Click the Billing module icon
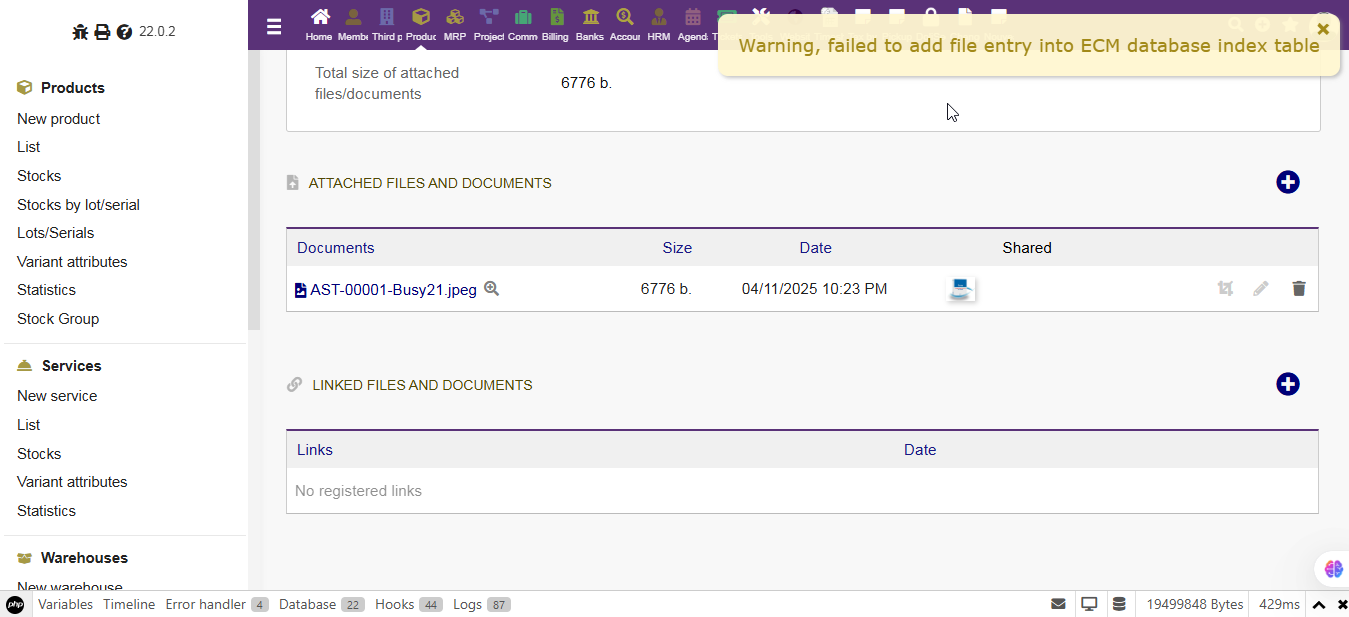The height and width of the screenshot is (617, 1349). pos(556,18)
